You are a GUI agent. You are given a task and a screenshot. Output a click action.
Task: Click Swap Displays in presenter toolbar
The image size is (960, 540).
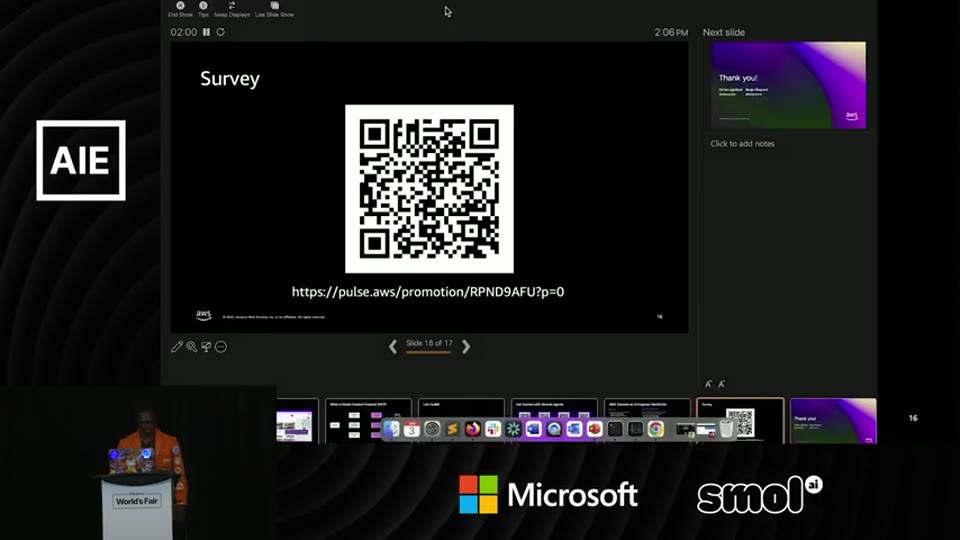pos(231,9)
